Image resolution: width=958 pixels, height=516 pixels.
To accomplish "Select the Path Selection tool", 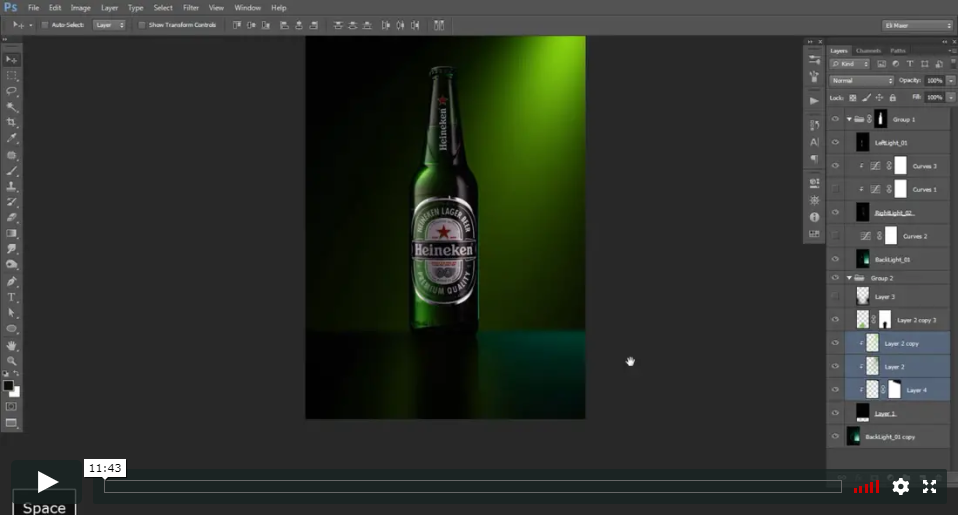I will point(12,313).
